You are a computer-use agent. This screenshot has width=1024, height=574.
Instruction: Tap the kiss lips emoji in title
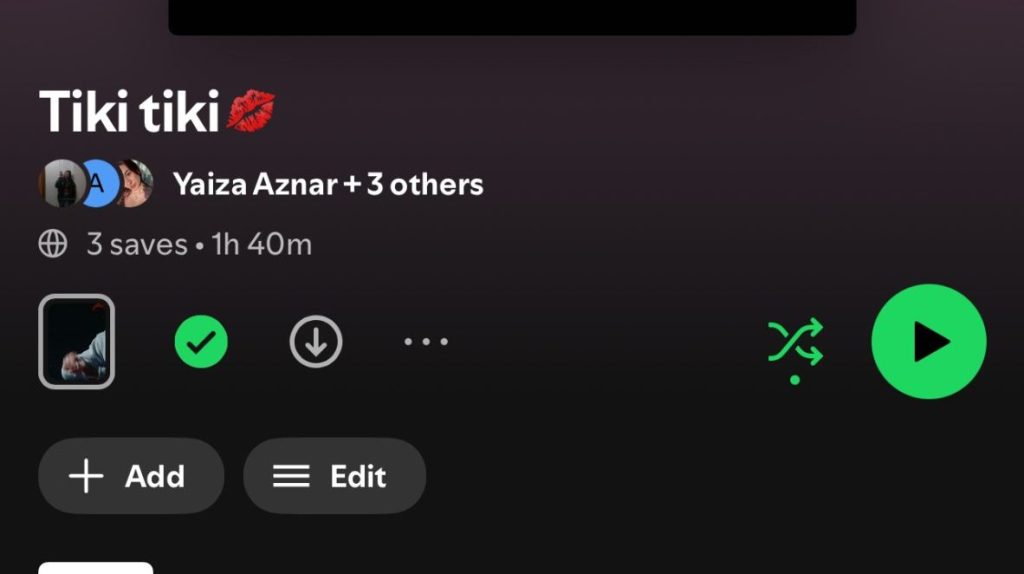click(x=251, y=111)
